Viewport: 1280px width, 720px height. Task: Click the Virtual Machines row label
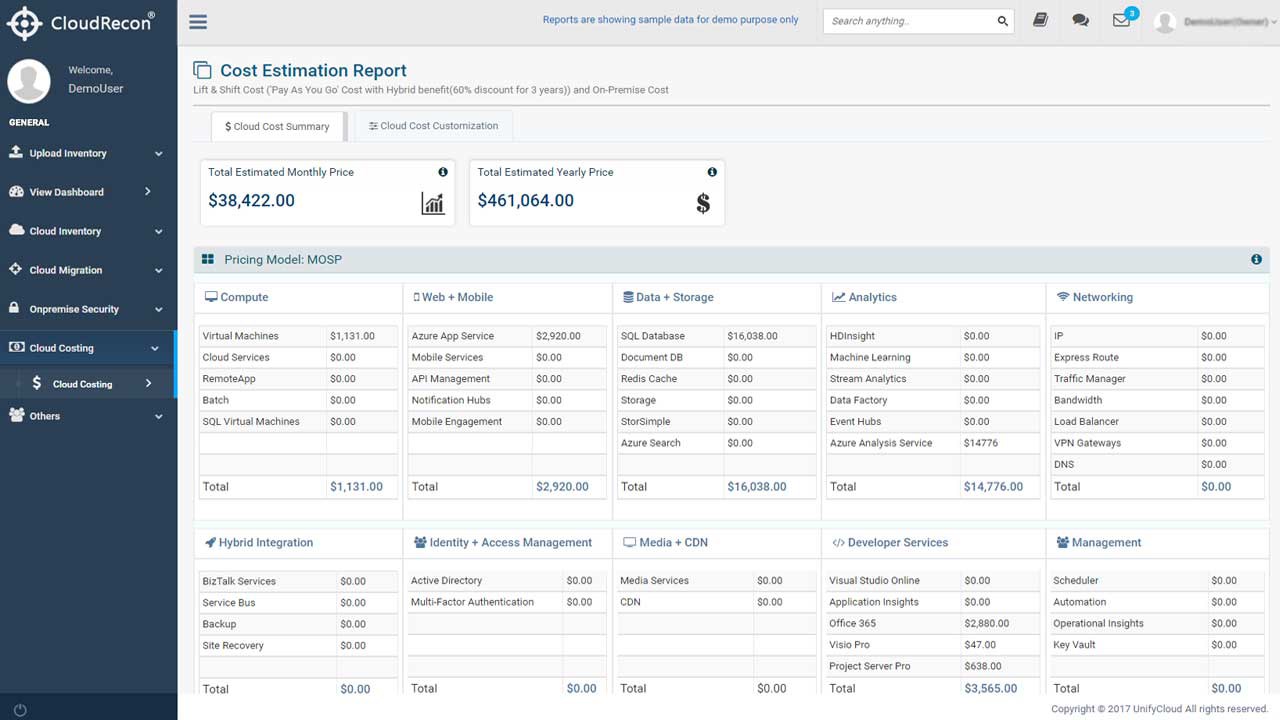point(241,336)
